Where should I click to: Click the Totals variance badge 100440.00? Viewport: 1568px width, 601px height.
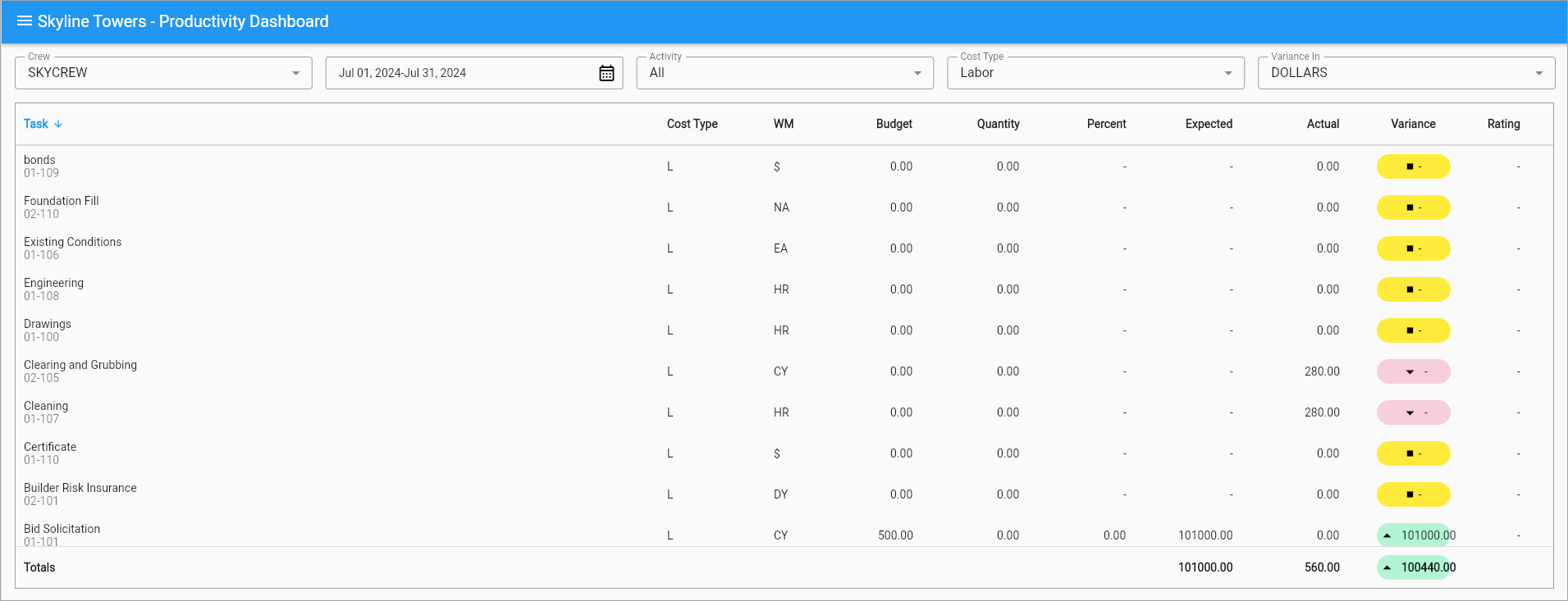coord(1413,567)
